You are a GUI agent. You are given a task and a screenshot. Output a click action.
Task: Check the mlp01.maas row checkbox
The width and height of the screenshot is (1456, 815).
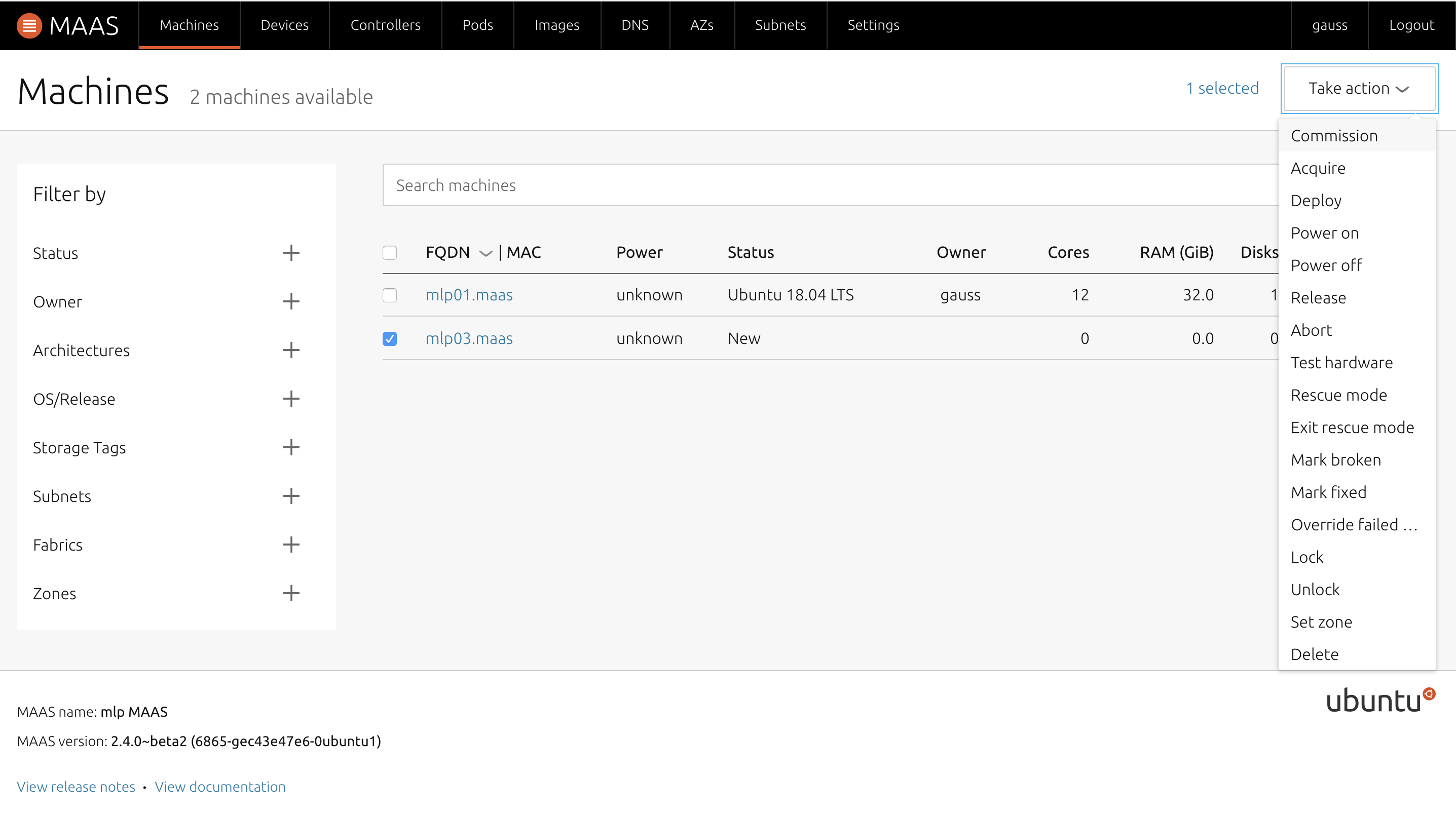click(x=389, y=295)
